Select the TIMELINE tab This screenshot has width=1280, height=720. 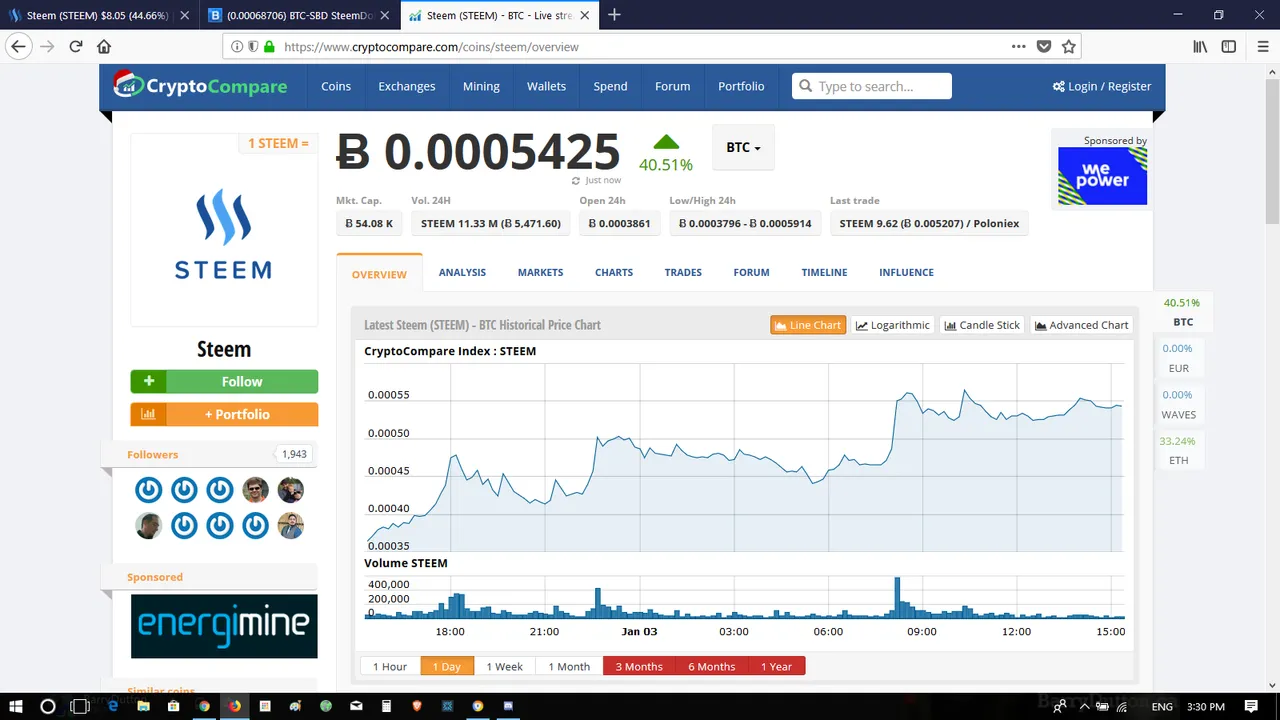824,272
